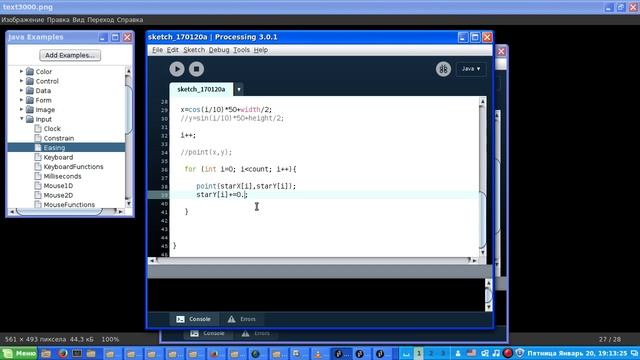Viewport: 640px width, 360px height.
Task: Switch to workspace 1 in taskbar pager
Action: pyautogui.click(x=418, y=353)
